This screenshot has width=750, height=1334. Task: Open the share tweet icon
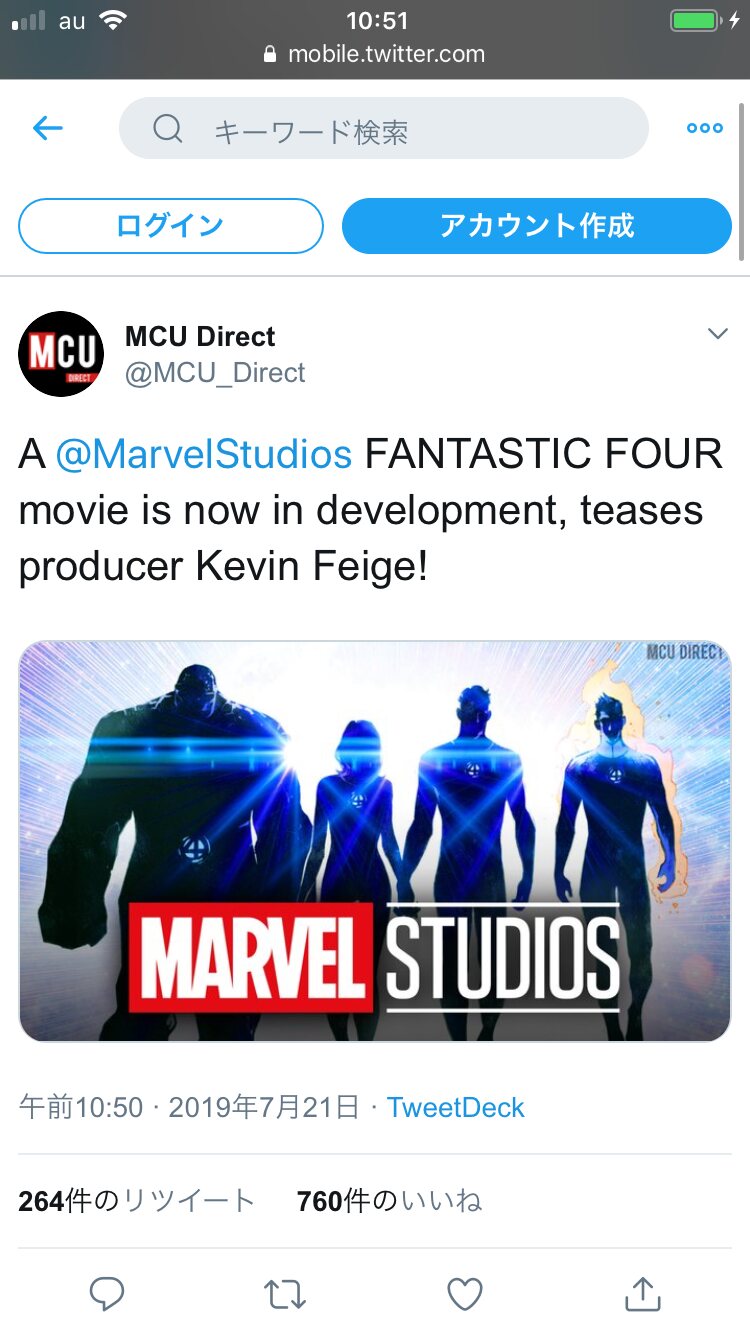[x=642, y=1293]
